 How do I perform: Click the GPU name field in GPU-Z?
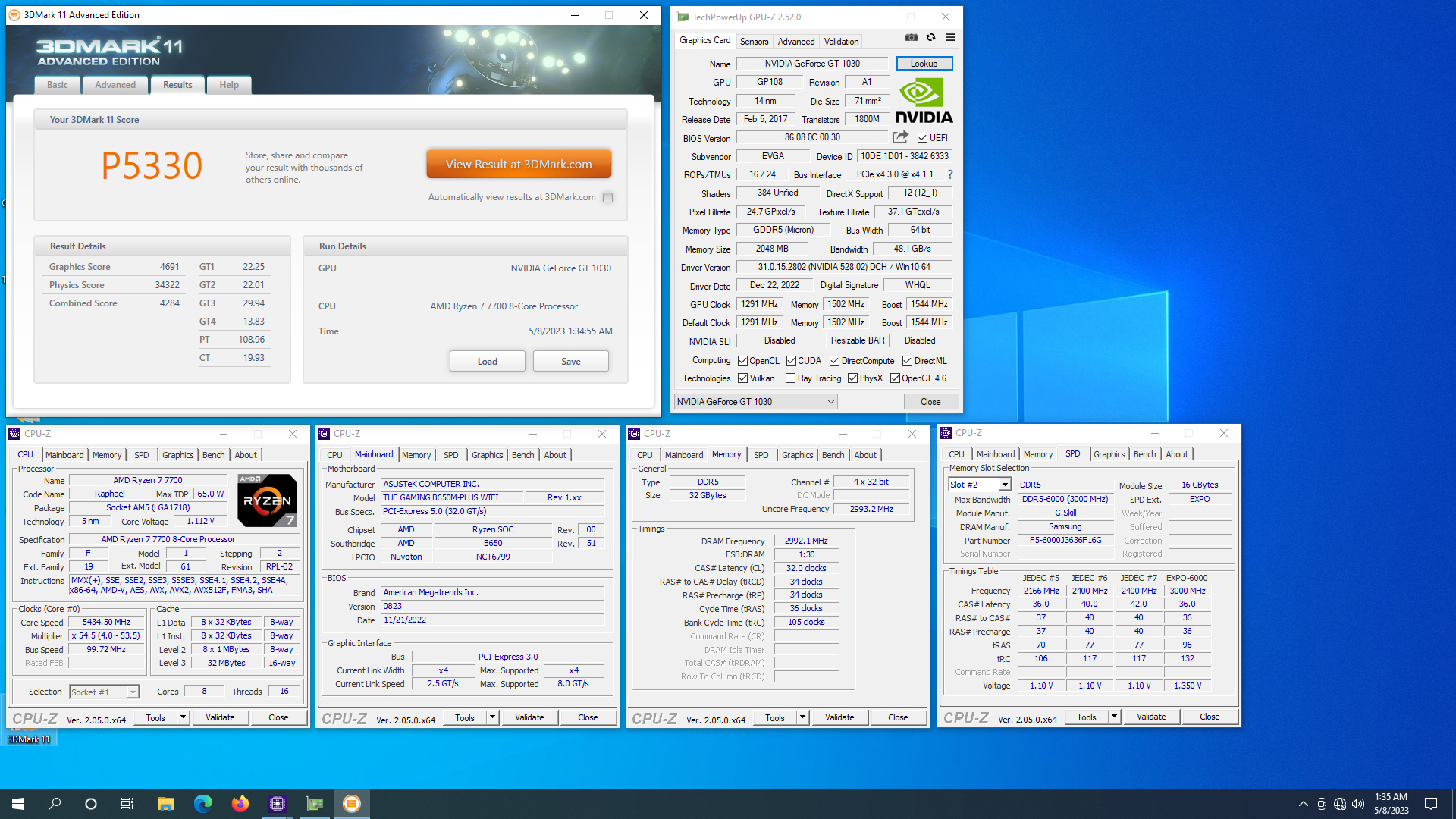pos(812,64)
